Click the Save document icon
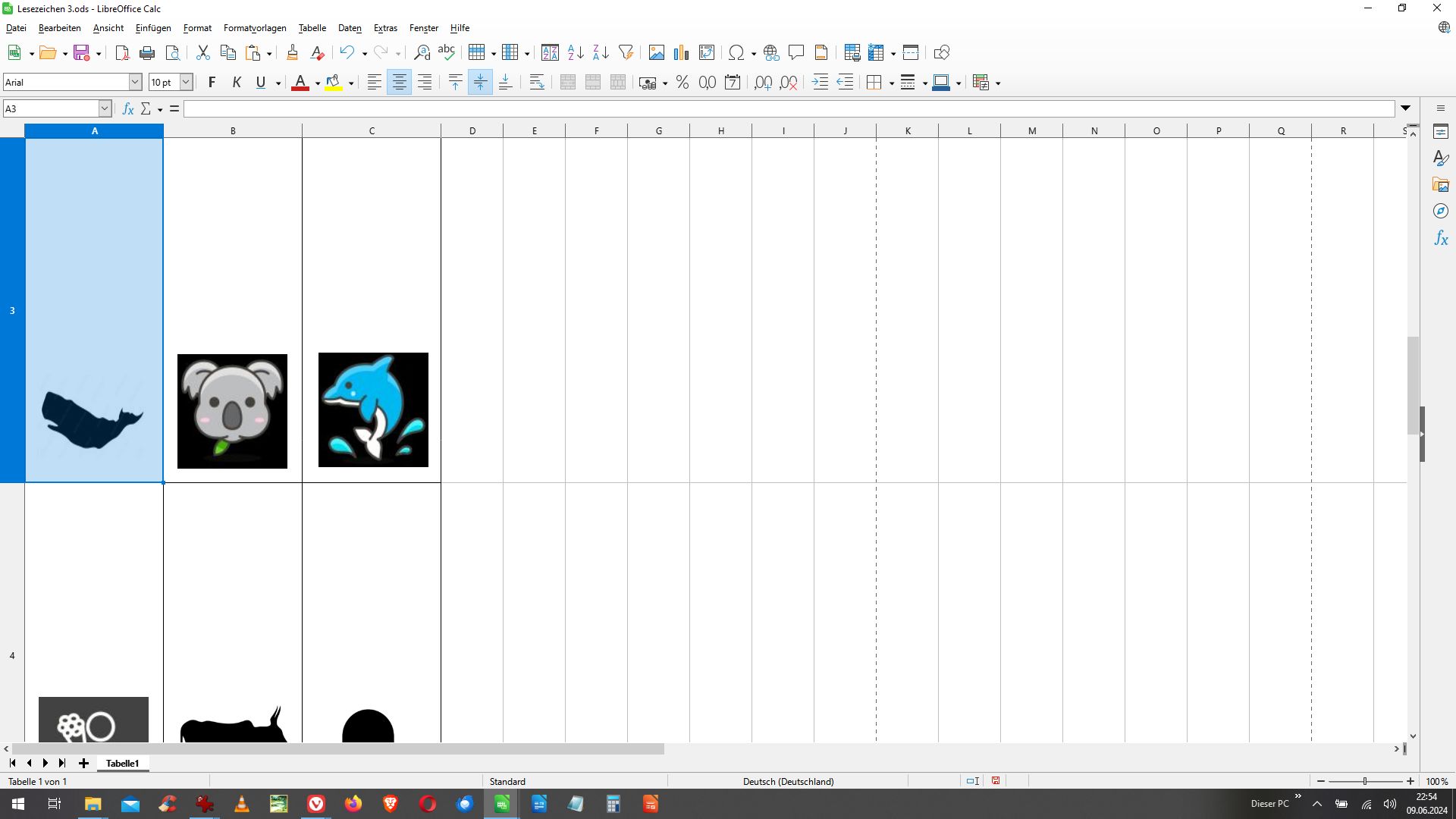This screenshot has height=819, width=1456. (82, 52)
